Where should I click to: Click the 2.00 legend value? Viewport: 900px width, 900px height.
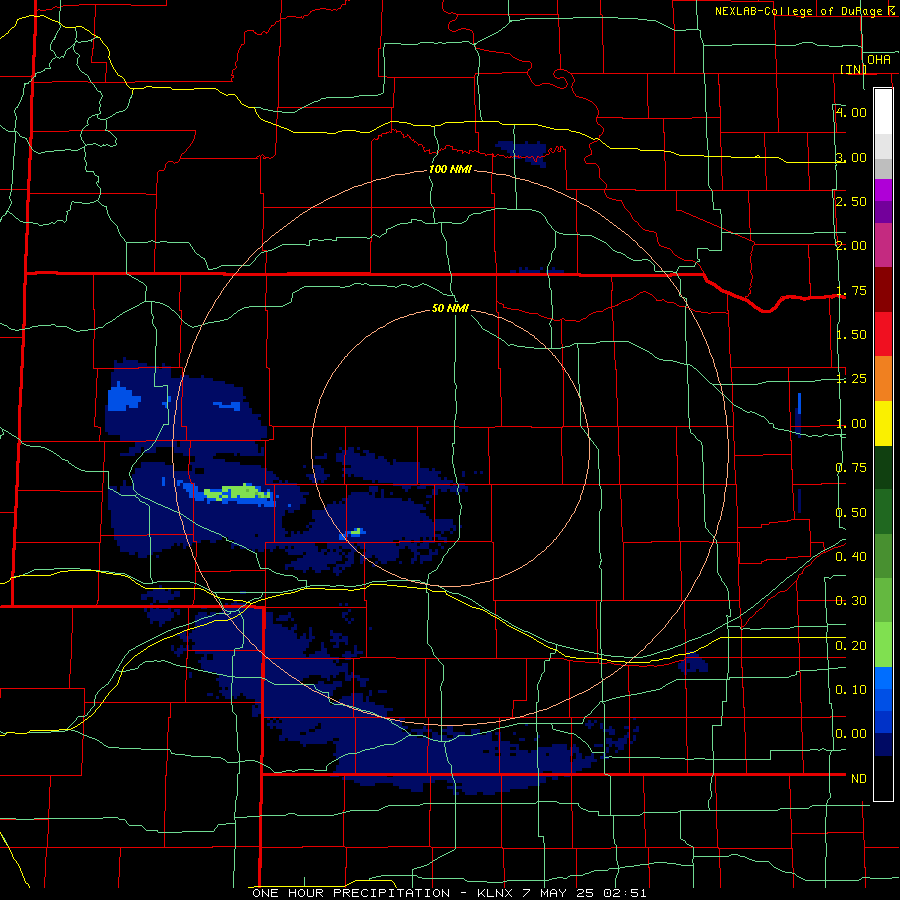point(851,246)
